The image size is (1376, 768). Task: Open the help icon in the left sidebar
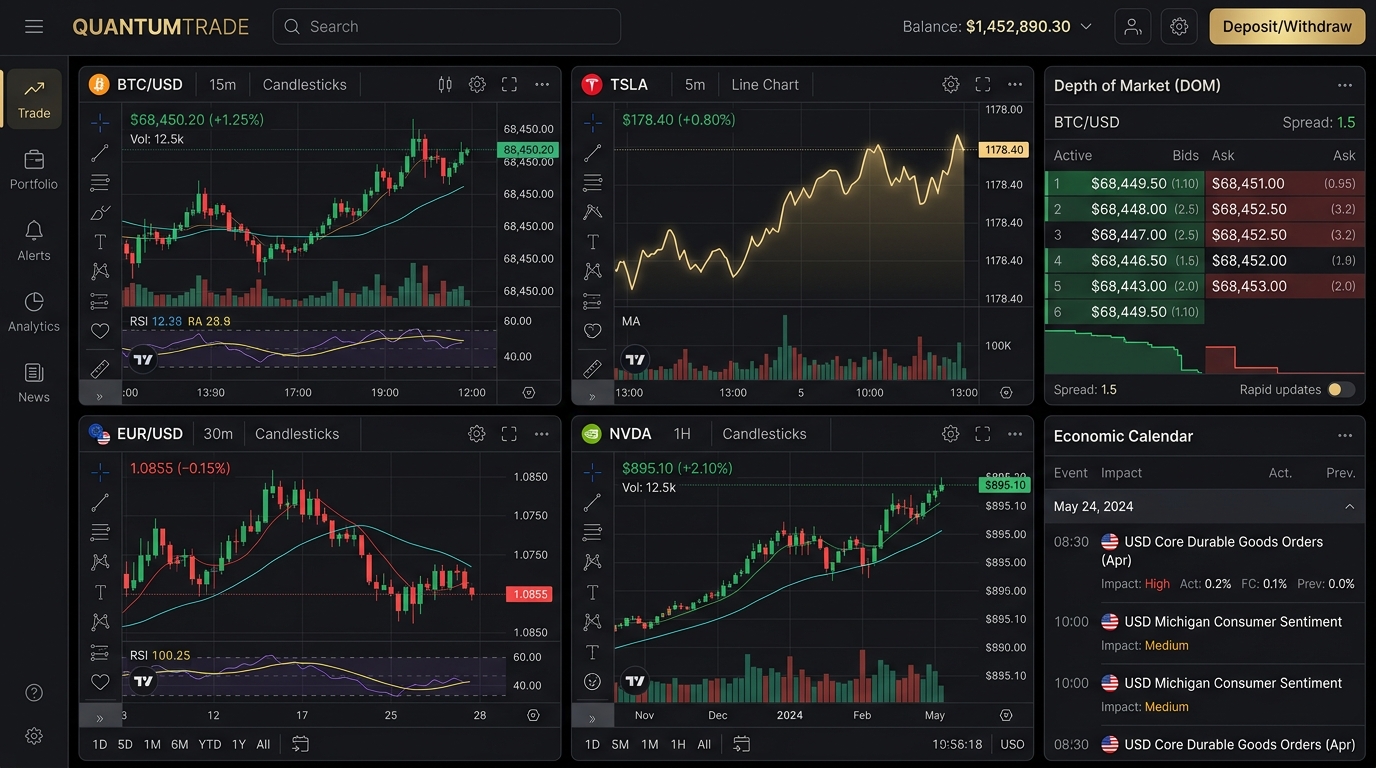coord(34,693)
